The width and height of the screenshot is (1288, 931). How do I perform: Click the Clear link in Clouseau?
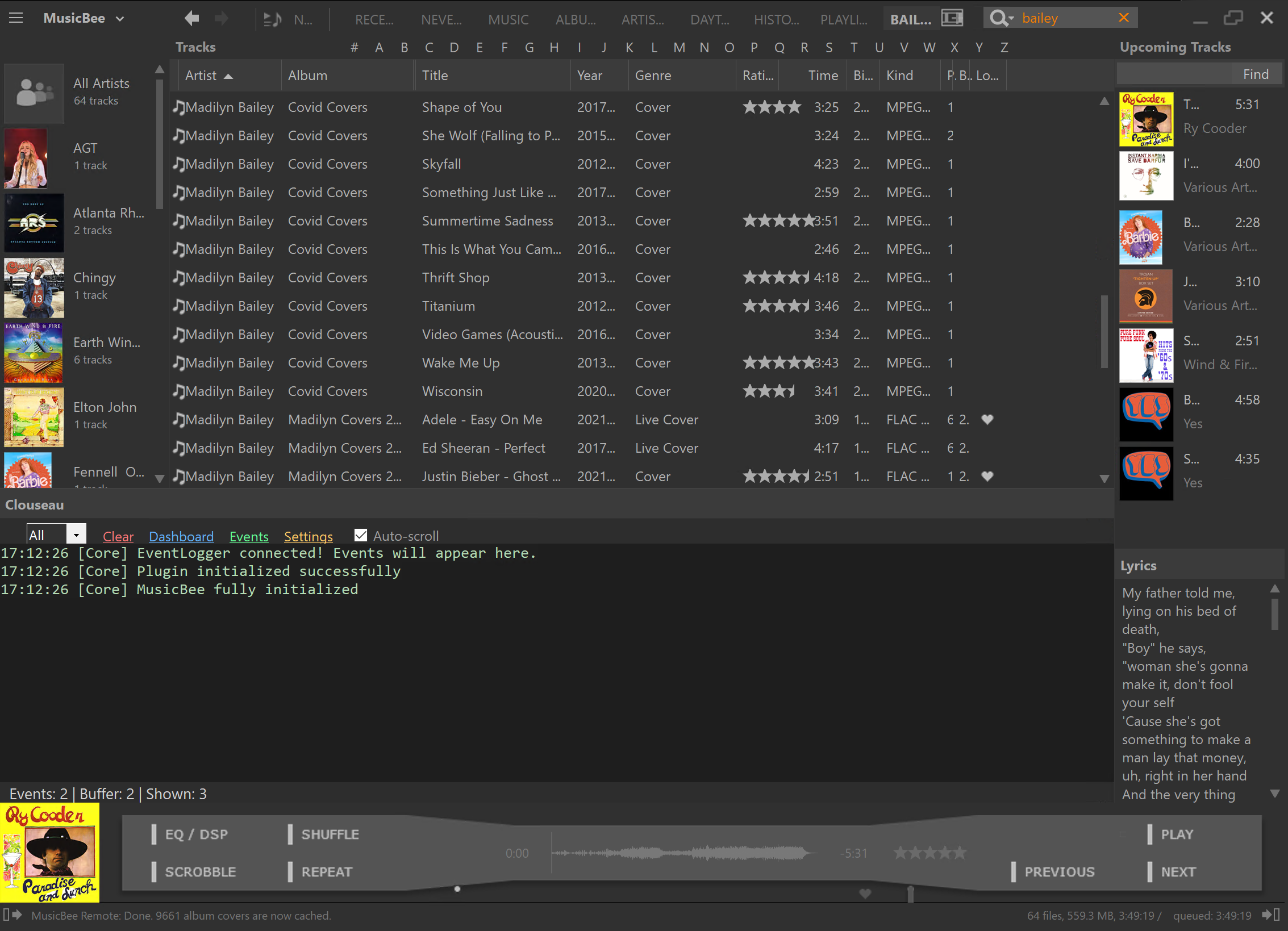(x=118, y=536)
